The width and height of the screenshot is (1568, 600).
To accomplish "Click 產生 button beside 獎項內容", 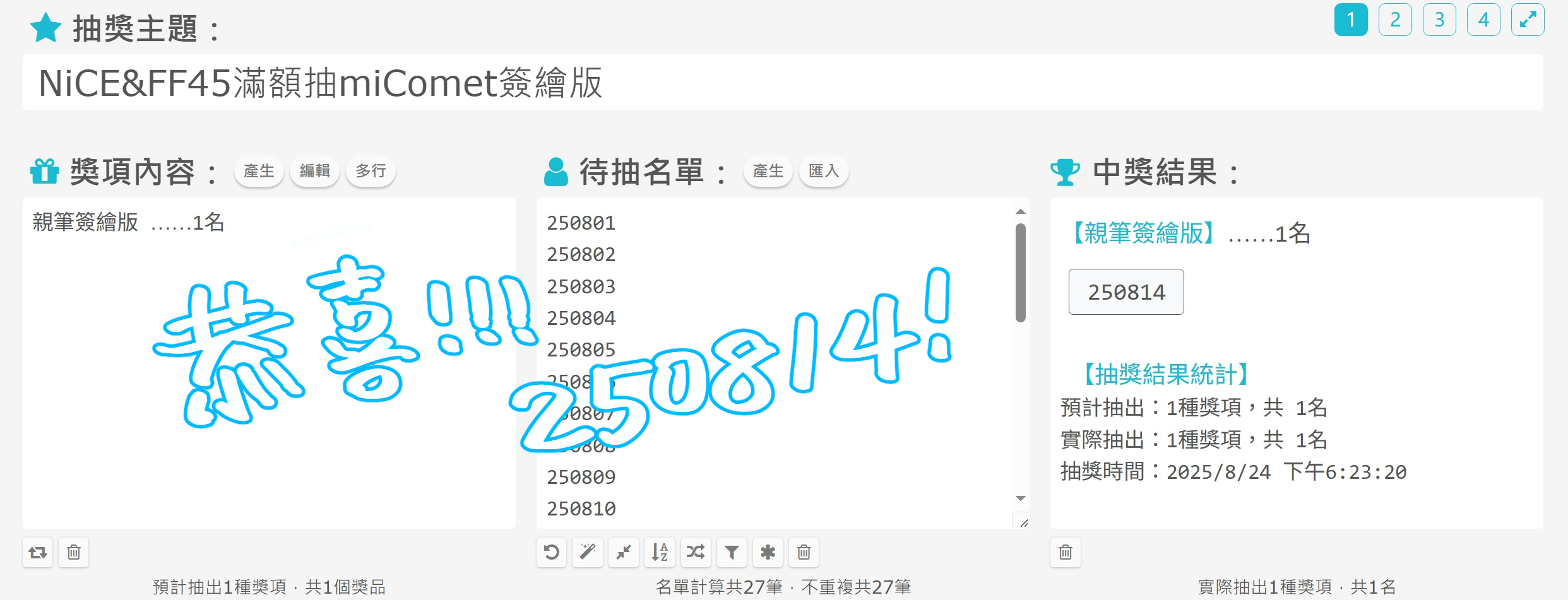I will pos(259,171).
